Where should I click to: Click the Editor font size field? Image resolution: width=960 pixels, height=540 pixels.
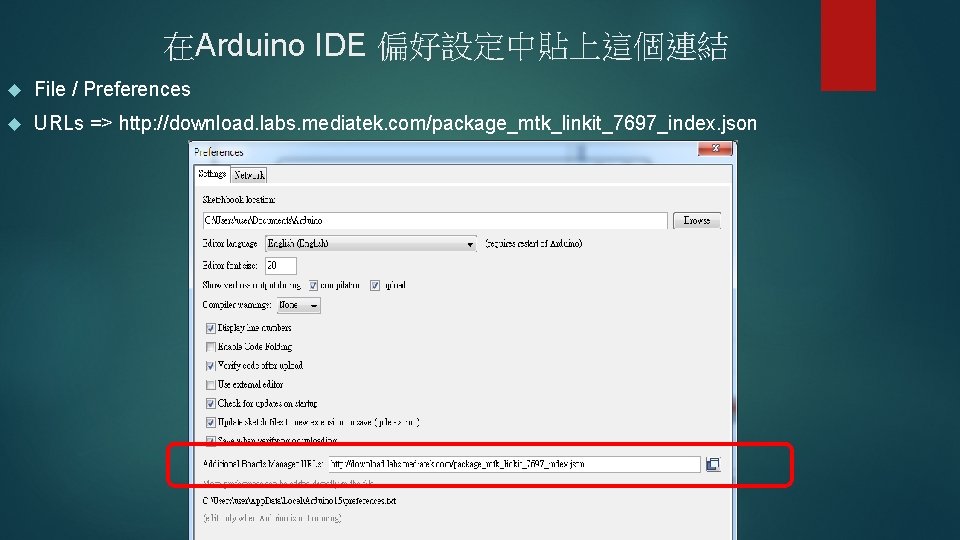pyautogui.click(x=280, y=266)
